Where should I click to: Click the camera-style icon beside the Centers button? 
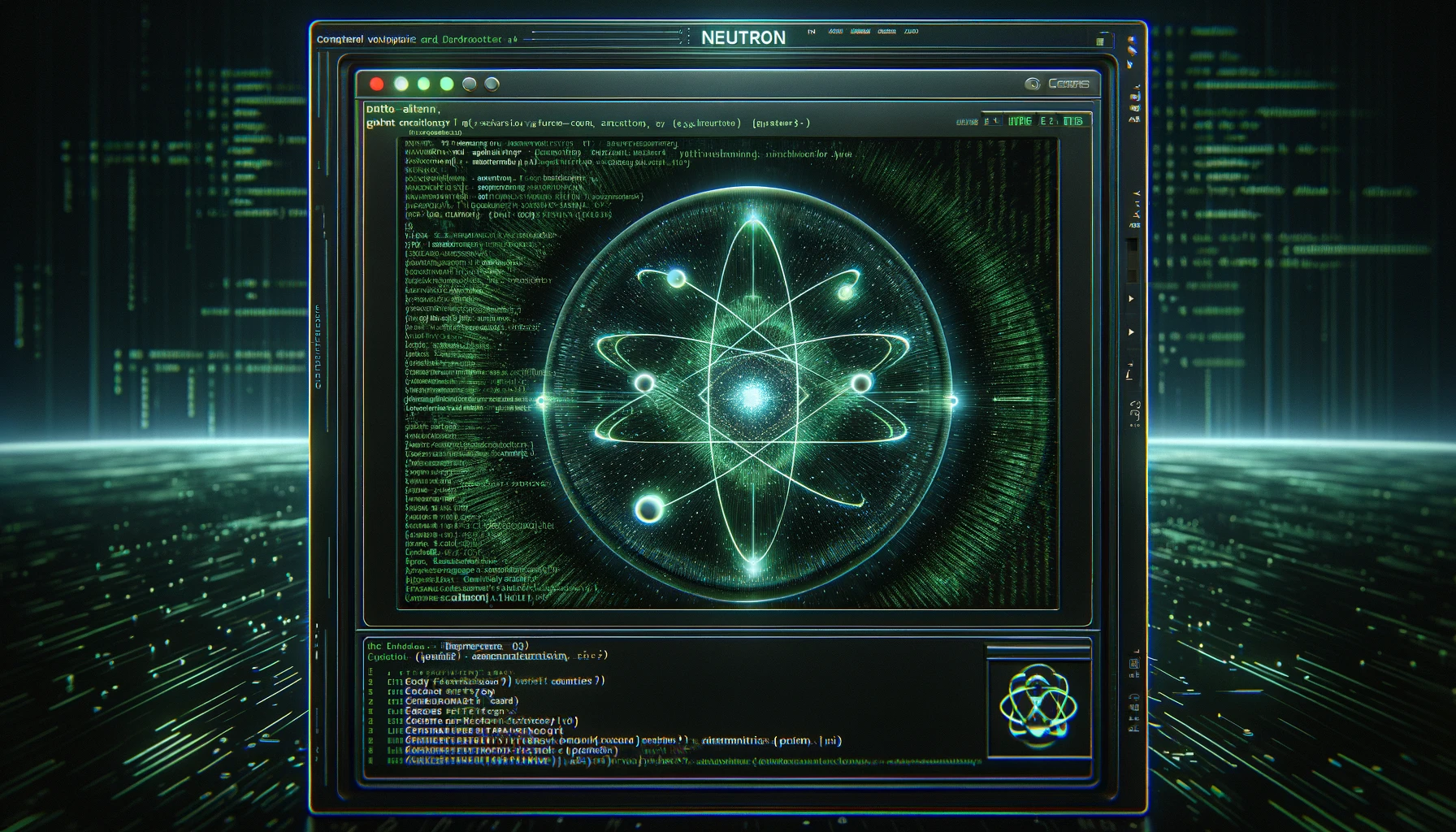pyautogui.click(x=1033, y=83)
